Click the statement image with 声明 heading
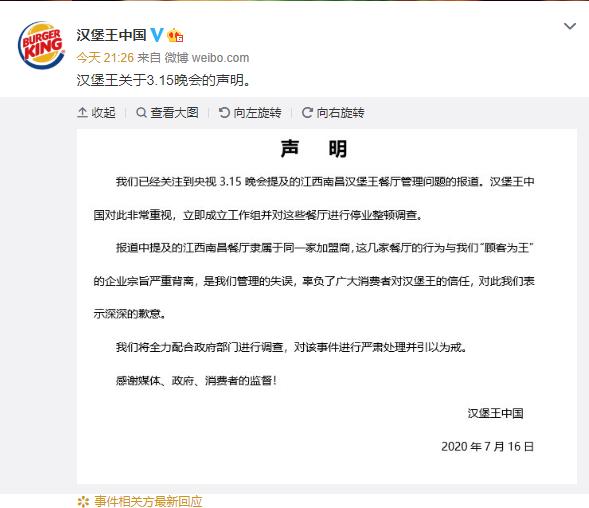Screen dimensions: 589x508 coord(327,306)
